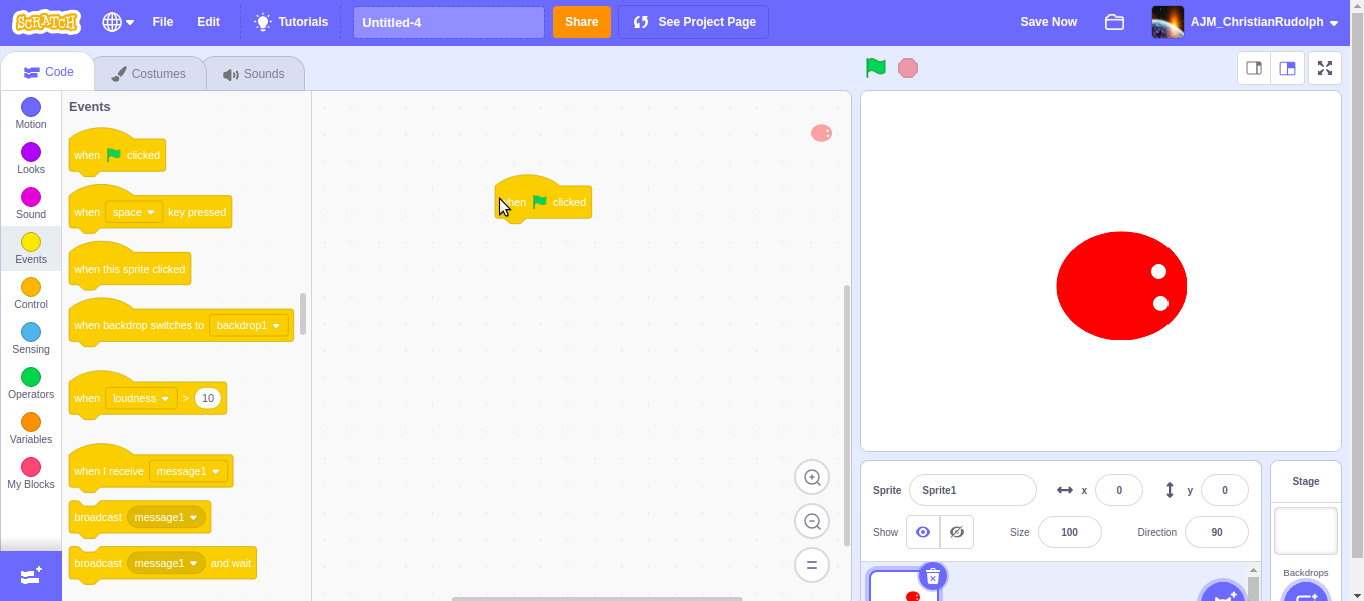Image resolution: width=1364 pixels, height=601 pixels.
Task: Open the backdrop1 dropdown in the switch block
Action: point(248,325)
